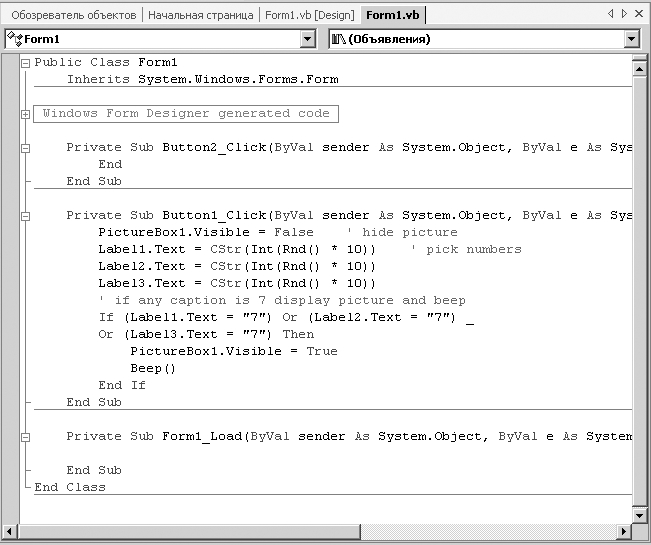Click the Windows Form Designer generated code box

pos(186,114)
